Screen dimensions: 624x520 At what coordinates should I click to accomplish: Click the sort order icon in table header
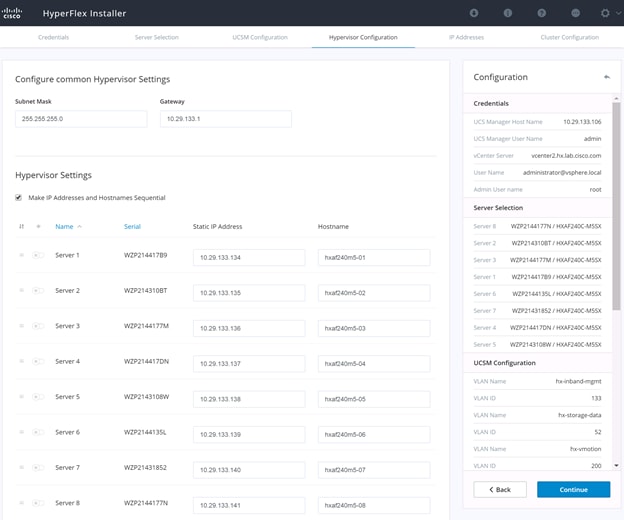(x=21, y=226)
